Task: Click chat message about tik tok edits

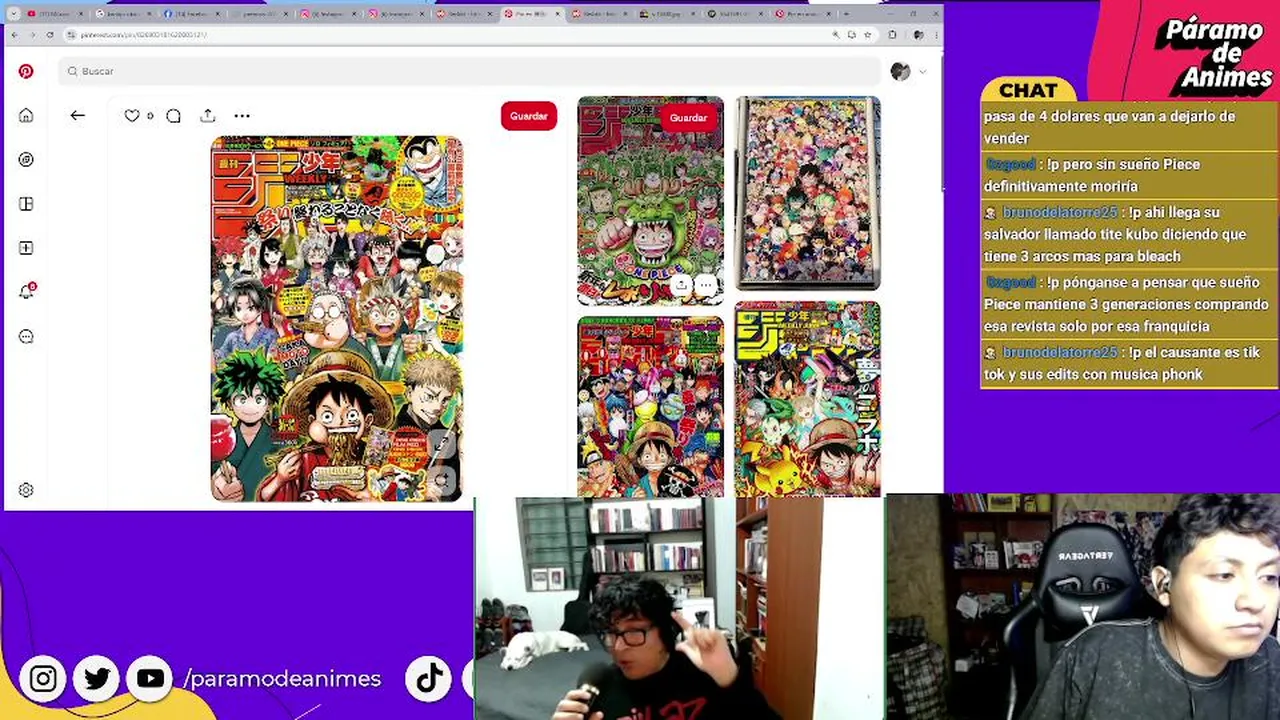Action: coord(1128,363)
